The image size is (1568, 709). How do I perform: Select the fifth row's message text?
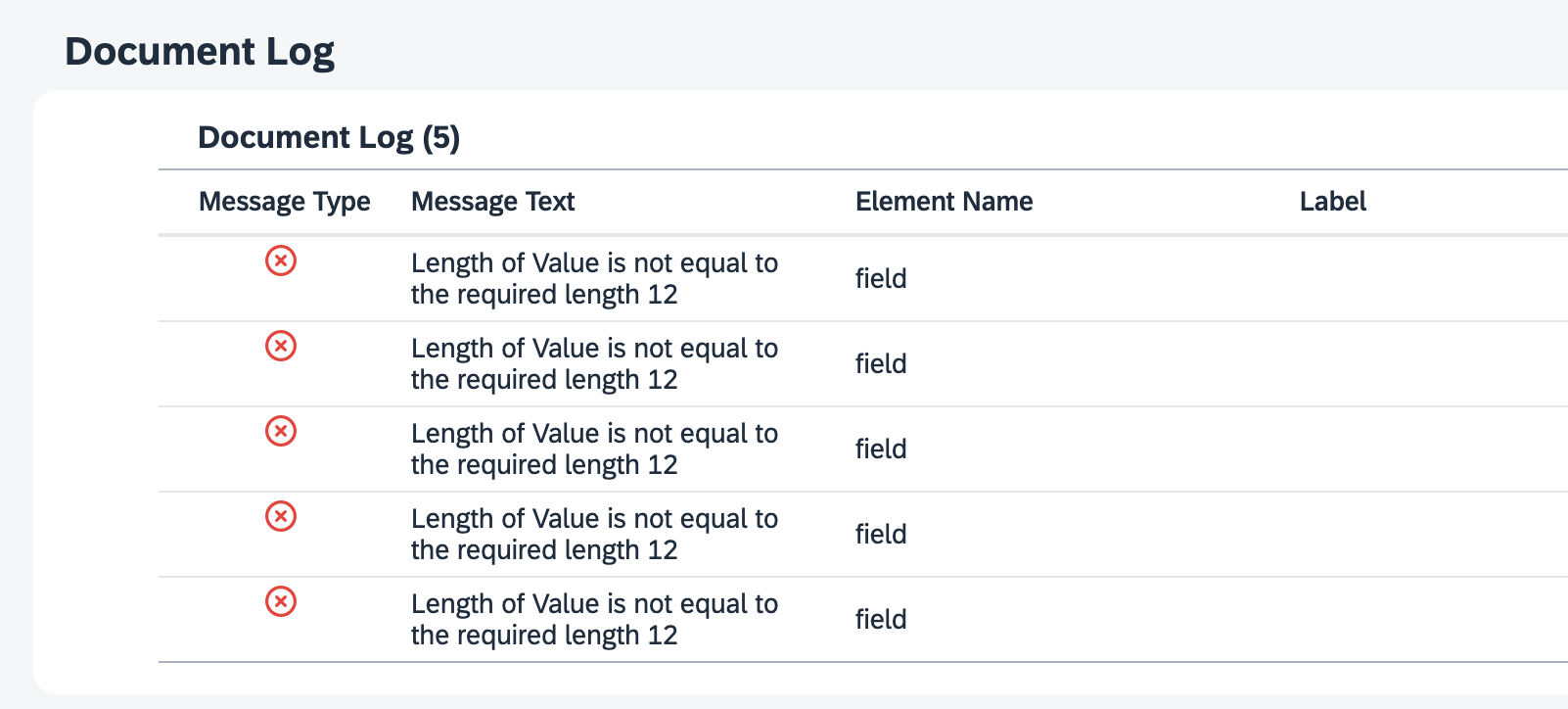(594, 620)
